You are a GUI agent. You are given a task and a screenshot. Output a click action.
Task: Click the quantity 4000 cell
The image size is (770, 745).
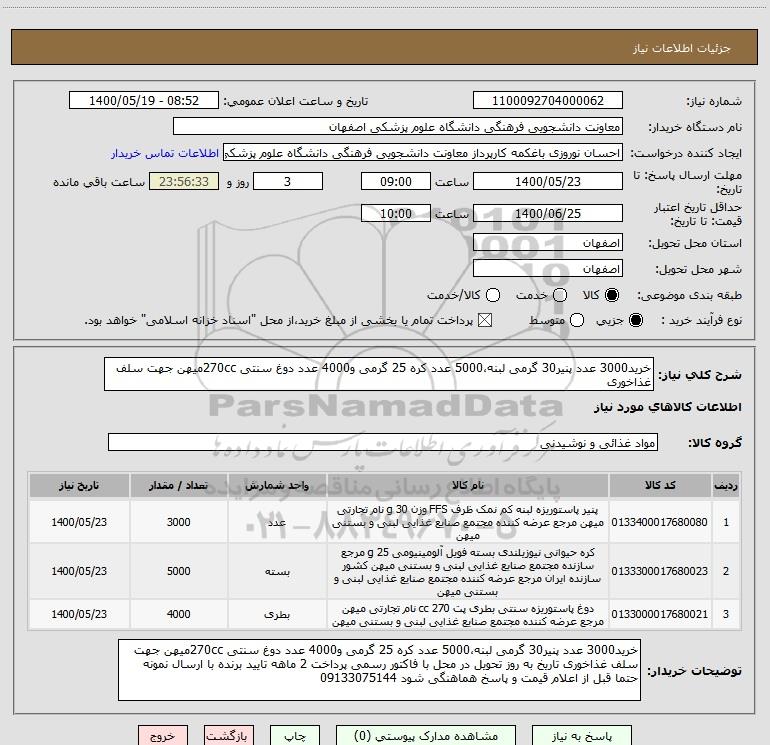coord(178,614)
